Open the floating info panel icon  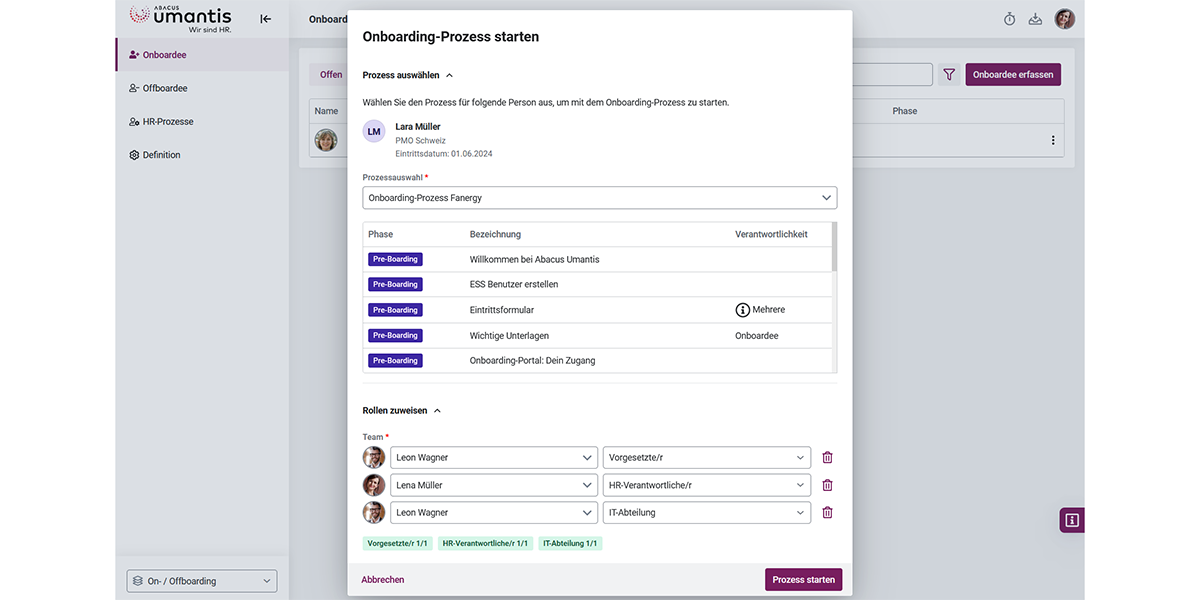coord(1072,520)
